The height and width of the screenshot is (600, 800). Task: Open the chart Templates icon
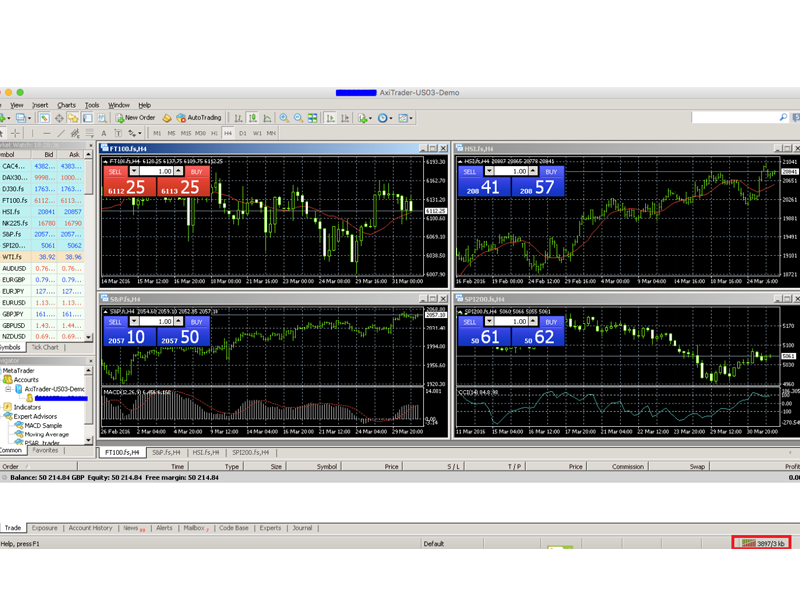(x=403, y=118)
